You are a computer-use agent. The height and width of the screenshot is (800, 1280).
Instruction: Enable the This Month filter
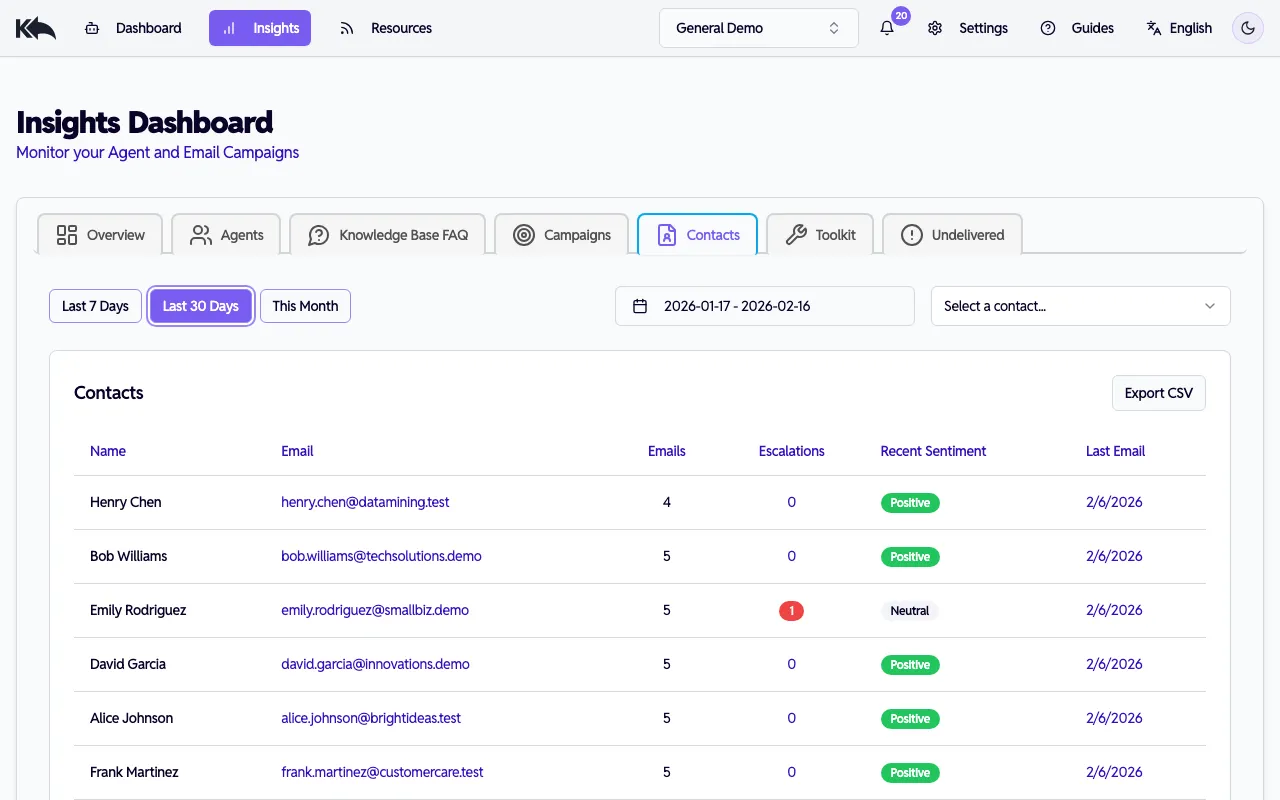(305, 306)
